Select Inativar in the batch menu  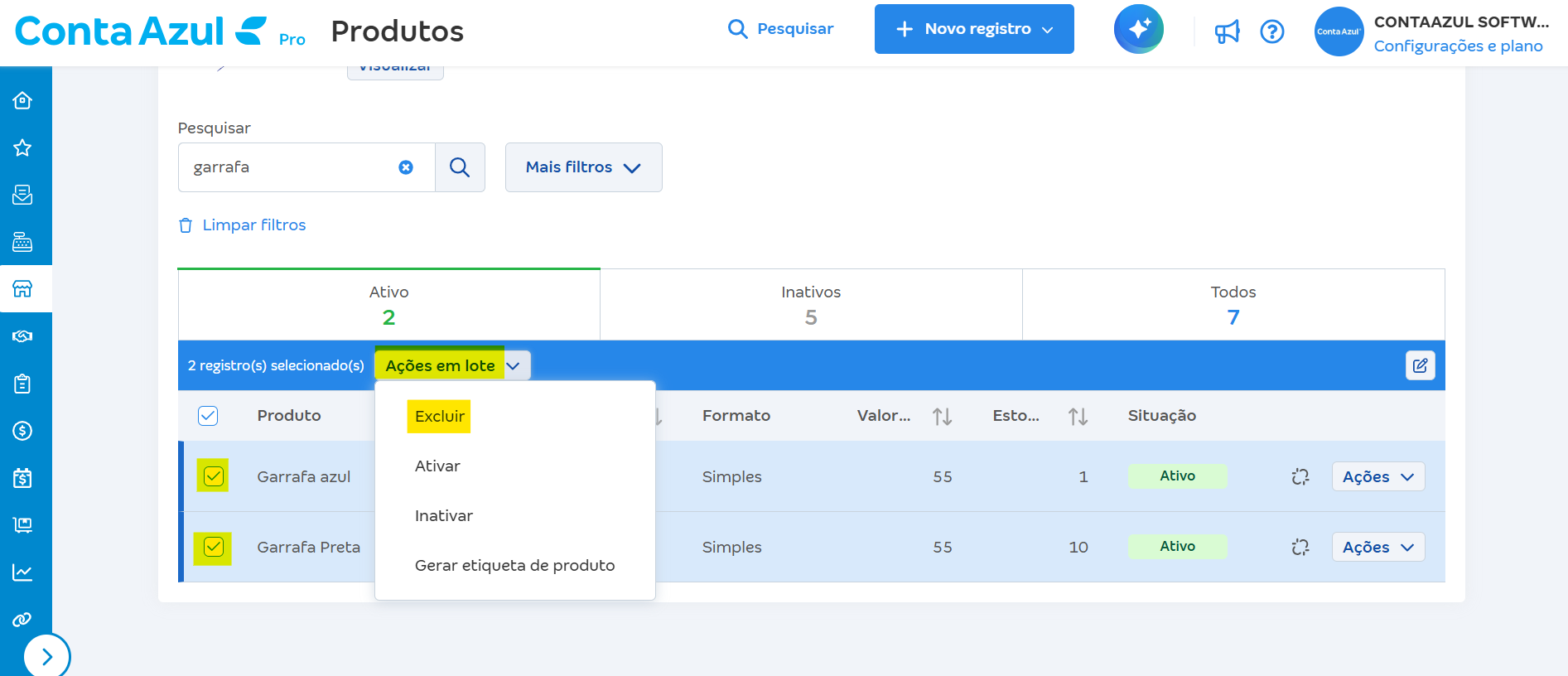(444, 515)
